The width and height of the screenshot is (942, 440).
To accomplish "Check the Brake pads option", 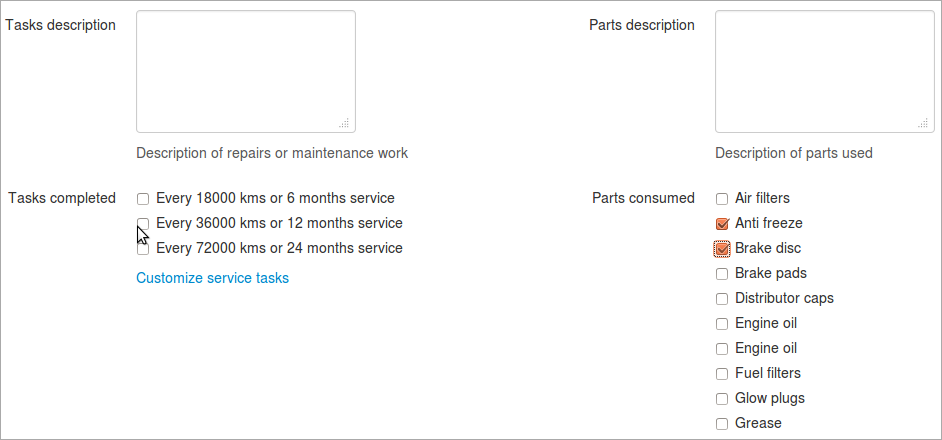I will (722, 273).
